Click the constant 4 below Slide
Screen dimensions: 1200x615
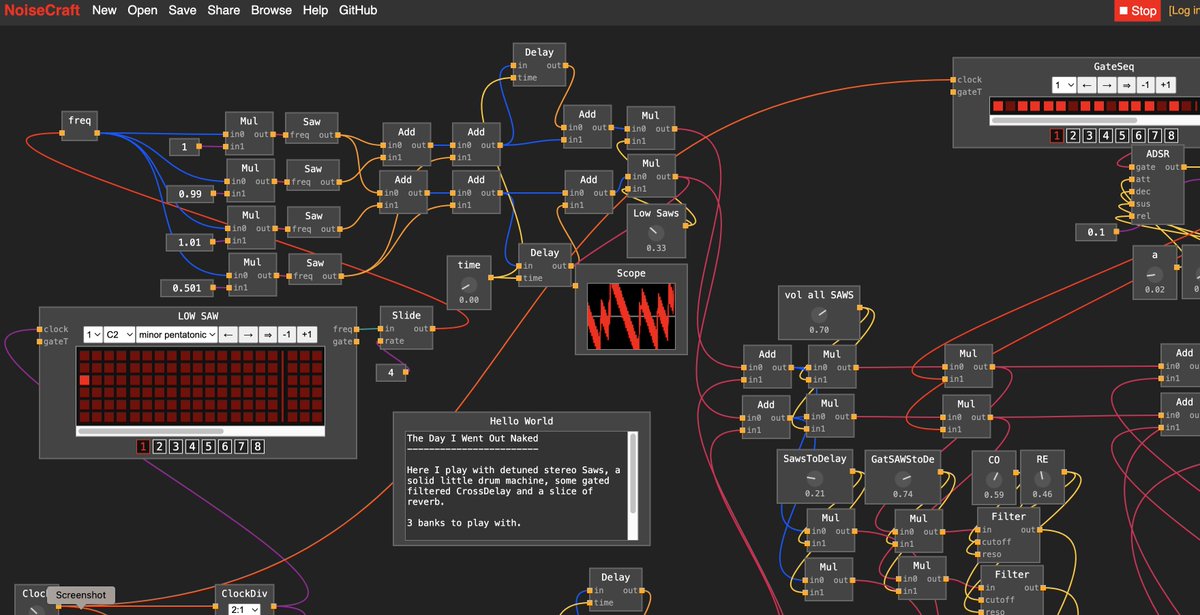click(x=391, y=373)
